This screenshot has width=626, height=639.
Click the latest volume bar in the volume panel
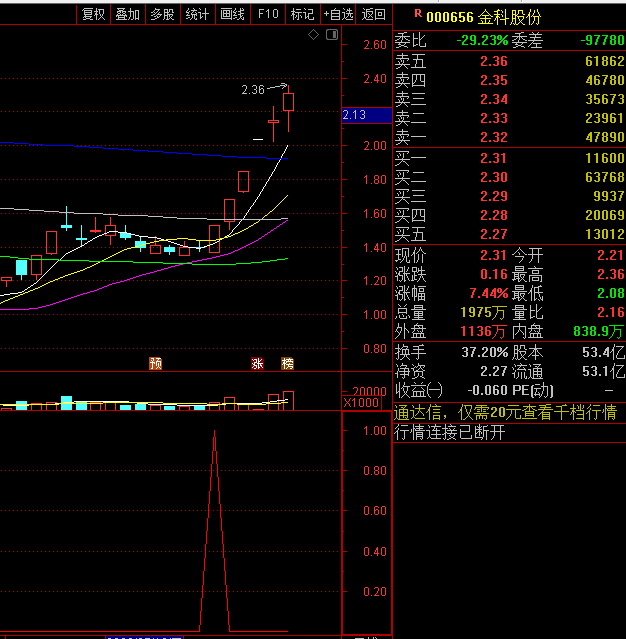(288, 401)
